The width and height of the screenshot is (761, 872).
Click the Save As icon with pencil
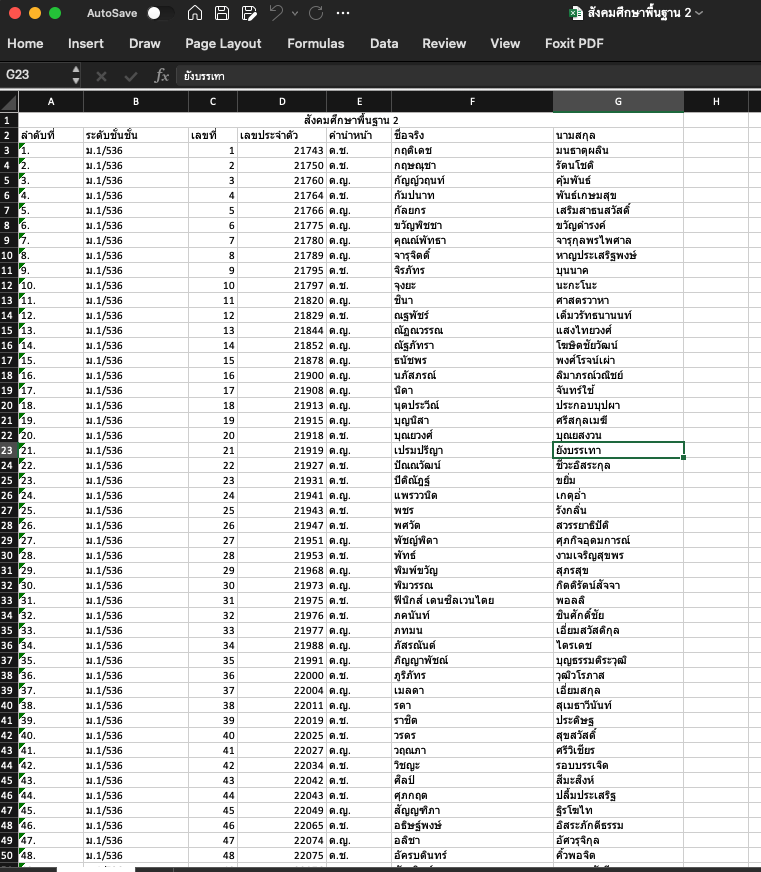(248, 13)
